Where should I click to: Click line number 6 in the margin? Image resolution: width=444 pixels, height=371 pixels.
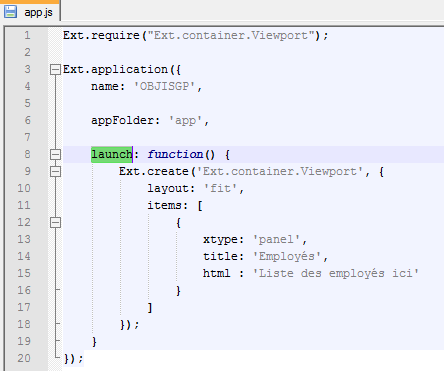[28, 120]
